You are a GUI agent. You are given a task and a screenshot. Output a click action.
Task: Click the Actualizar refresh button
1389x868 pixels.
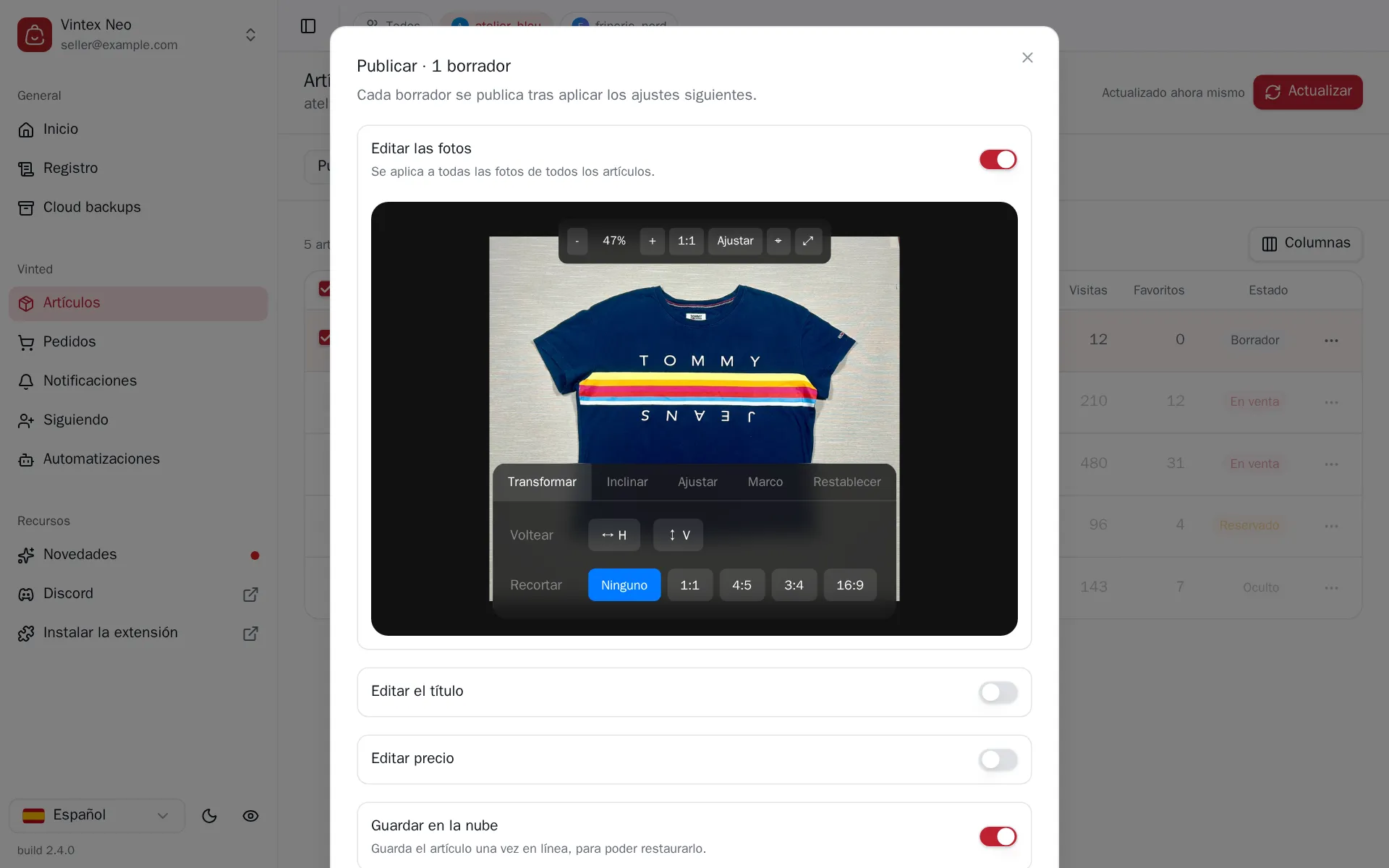[1308, 92]
